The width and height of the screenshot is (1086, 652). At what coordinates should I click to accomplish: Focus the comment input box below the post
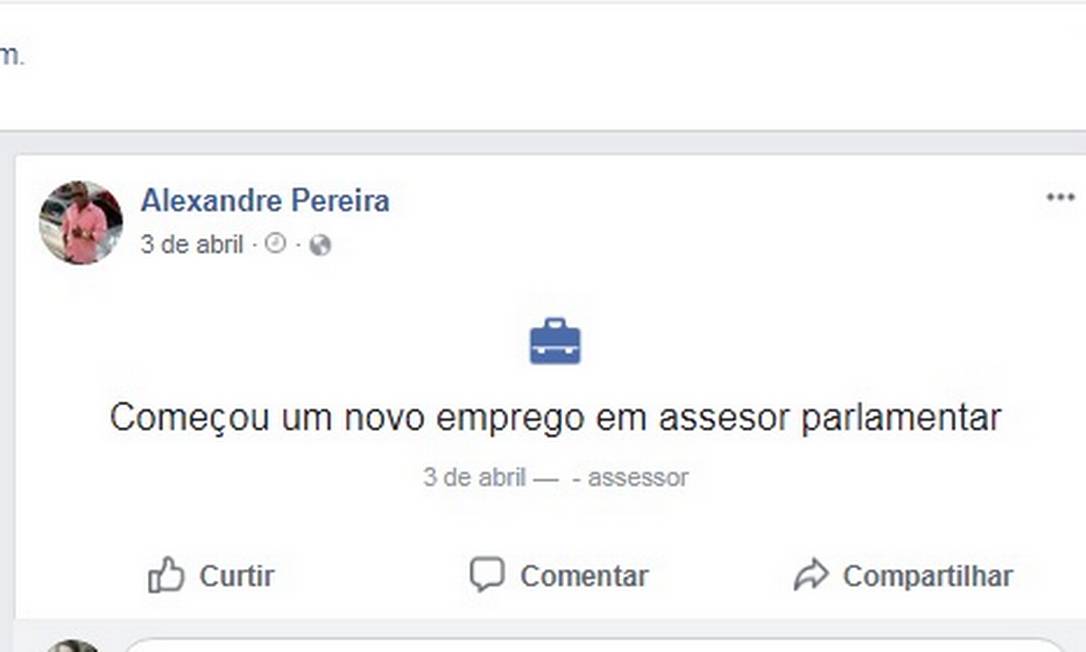(x=590, y=645)
